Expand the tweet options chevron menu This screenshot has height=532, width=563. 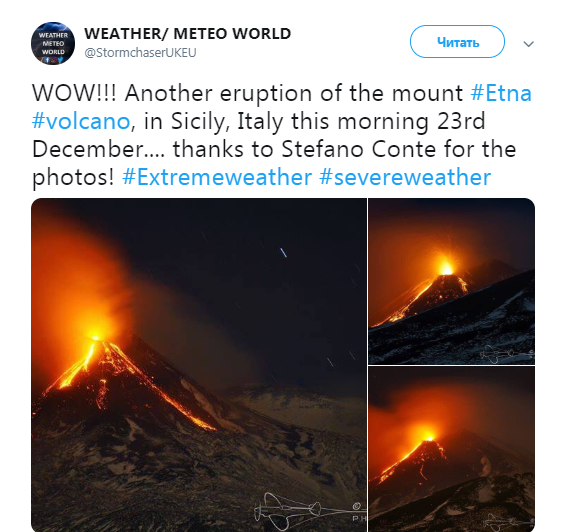pos(528,44)
